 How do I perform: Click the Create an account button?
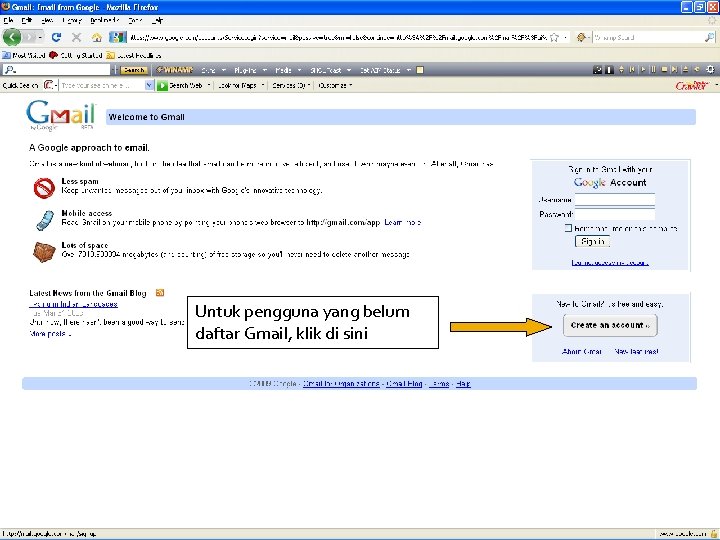coord(610,325)
